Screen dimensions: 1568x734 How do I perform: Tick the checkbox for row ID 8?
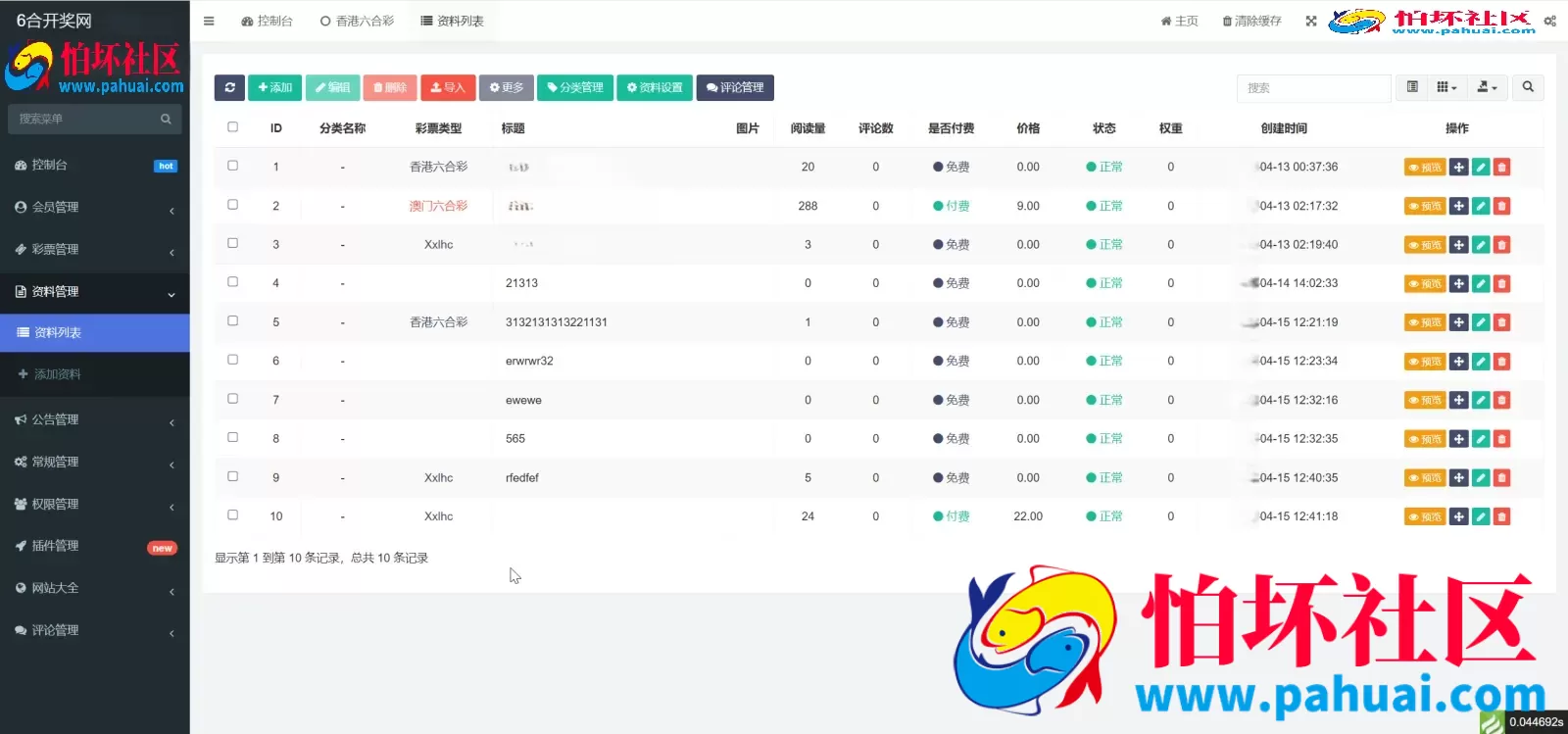(x=232, y=437)
